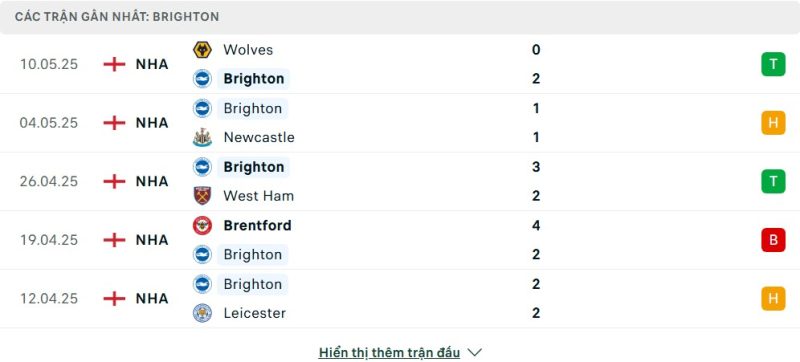Click Brighton crest in the 10.05.25 match
The image size is (800, 362).
pos(203,79)
